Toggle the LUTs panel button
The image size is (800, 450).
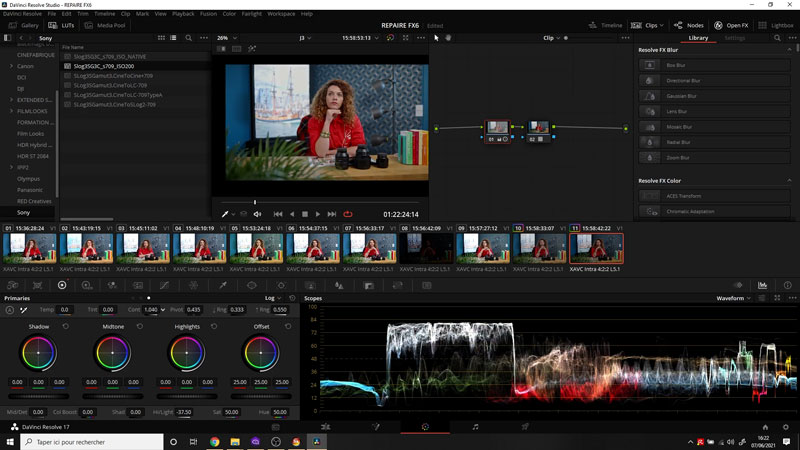61,26
